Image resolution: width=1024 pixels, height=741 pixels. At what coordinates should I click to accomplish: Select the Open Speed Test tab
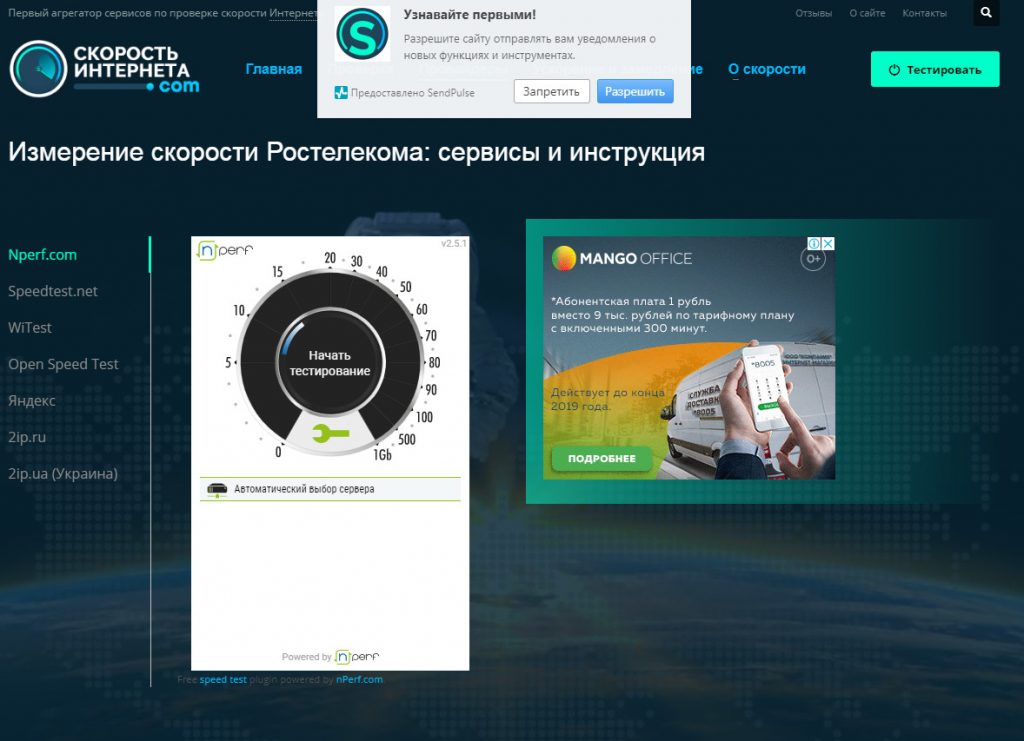point(63,364)
